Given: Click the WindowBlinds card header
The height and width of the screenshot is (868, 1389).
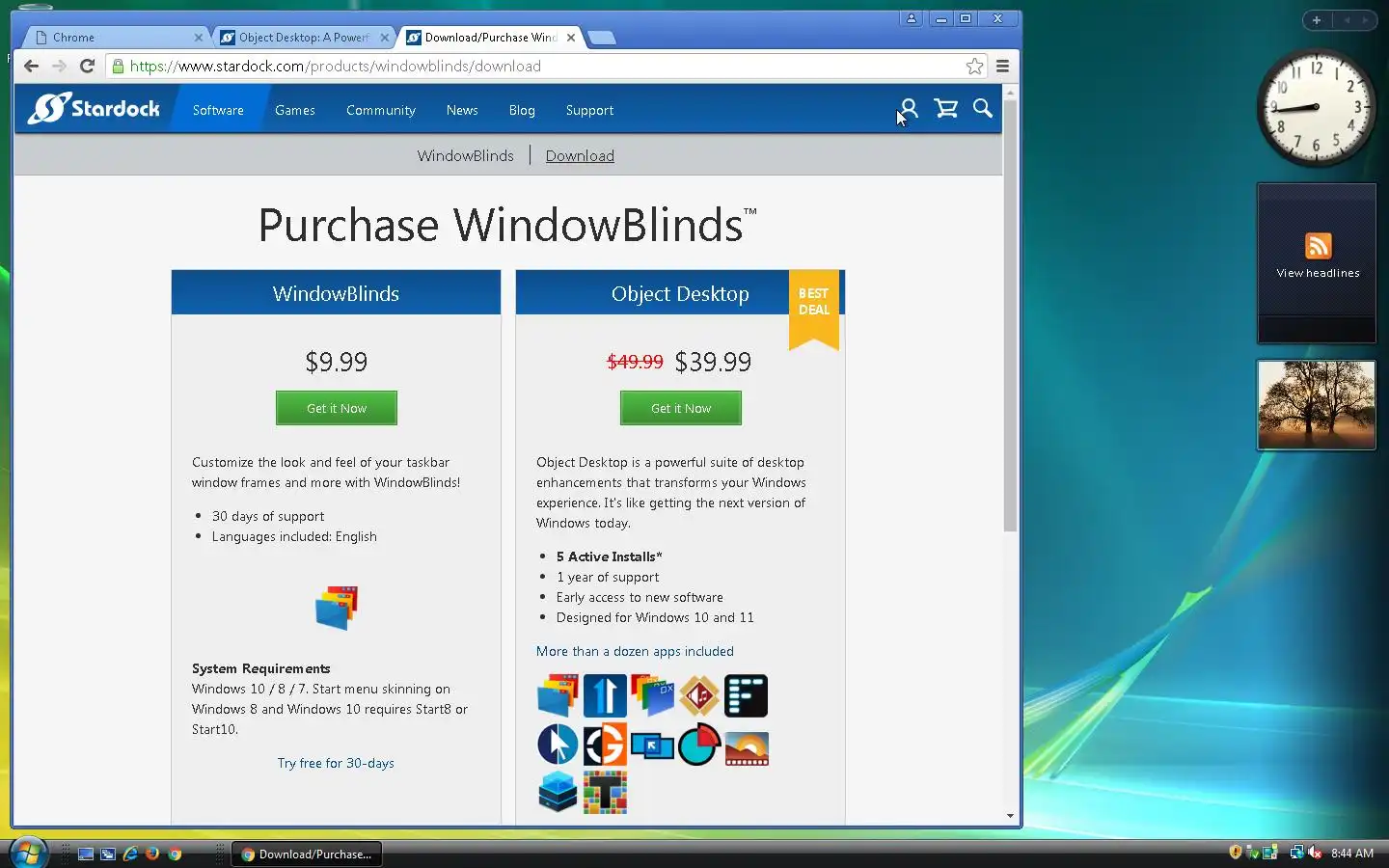Looking at the screenshot, I should point(336,293).
